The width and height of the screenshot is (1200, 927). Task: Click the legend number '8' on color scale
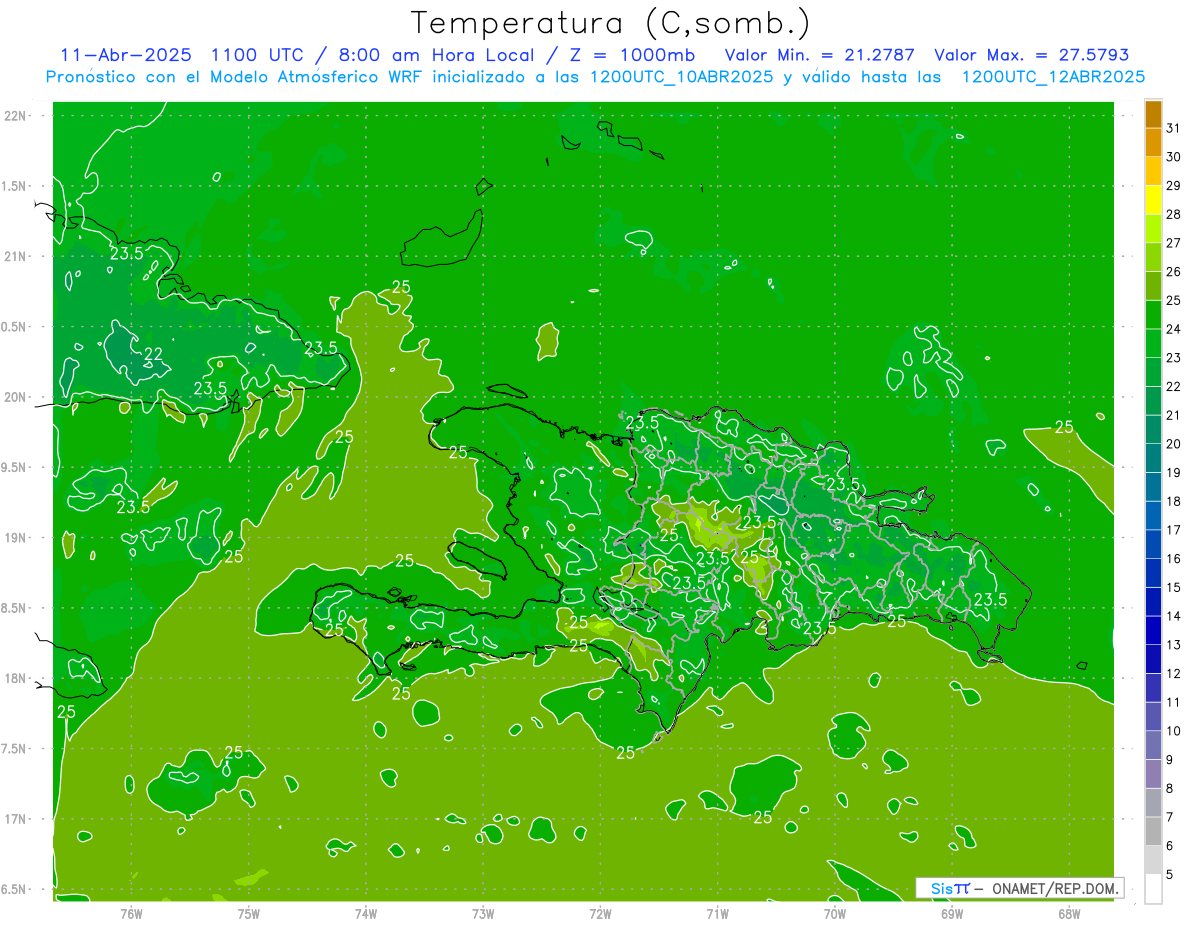coord(1169,789)
